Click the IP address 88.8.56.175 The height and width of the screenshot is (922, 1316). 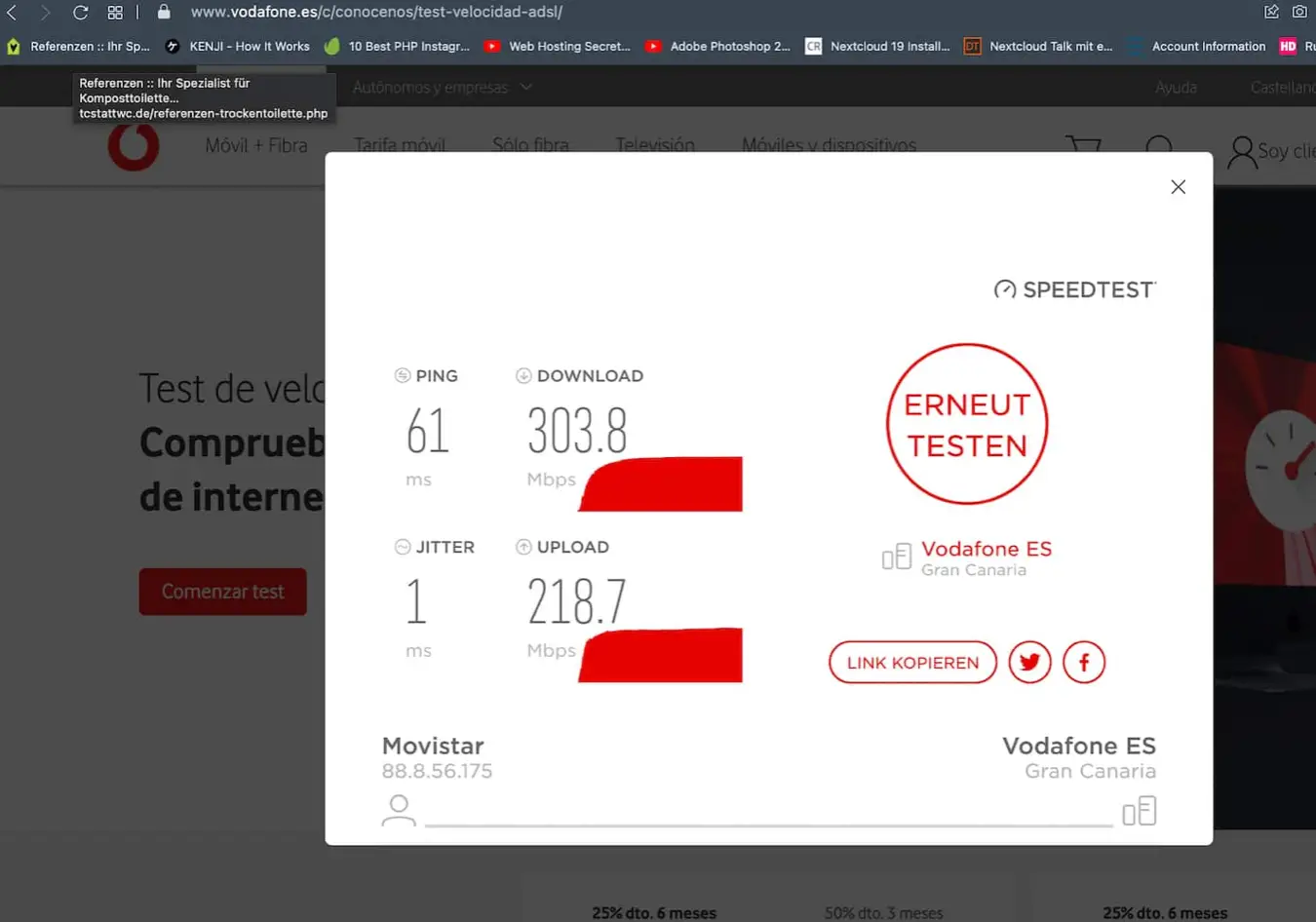[x=437, y=771]
